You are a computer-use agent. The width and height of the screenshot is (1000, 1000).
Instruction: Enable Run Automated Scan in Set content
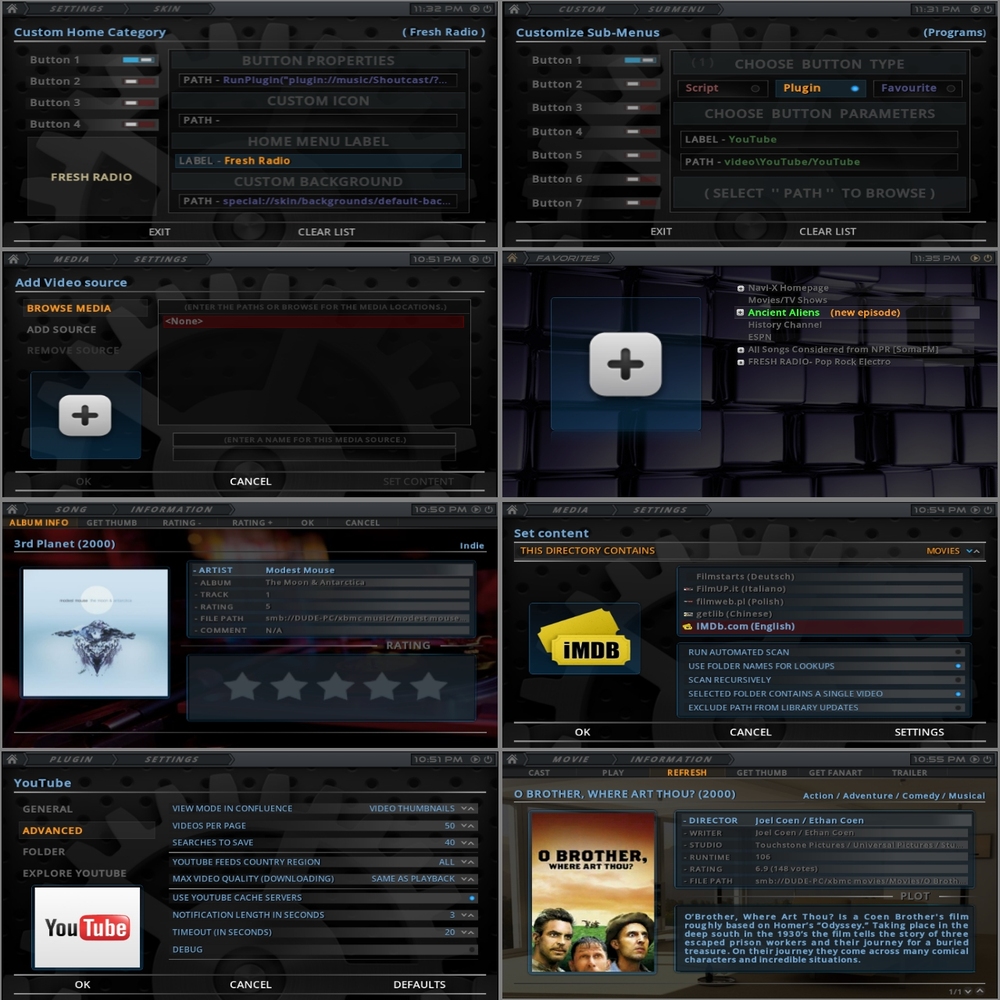958,652
